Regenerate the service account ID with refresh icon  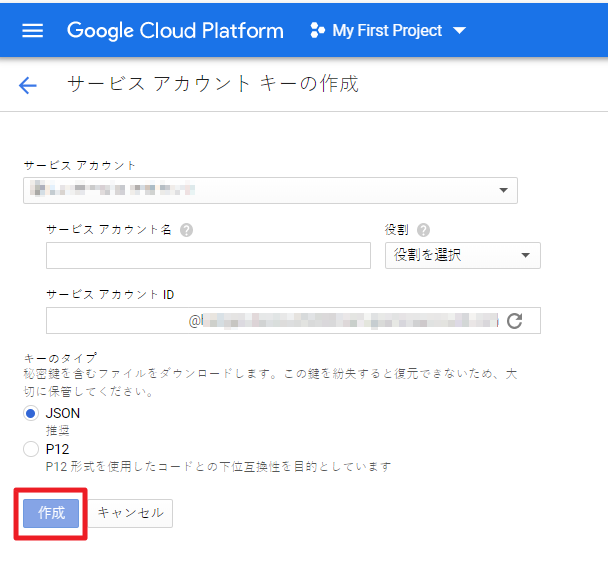[516, 320]
